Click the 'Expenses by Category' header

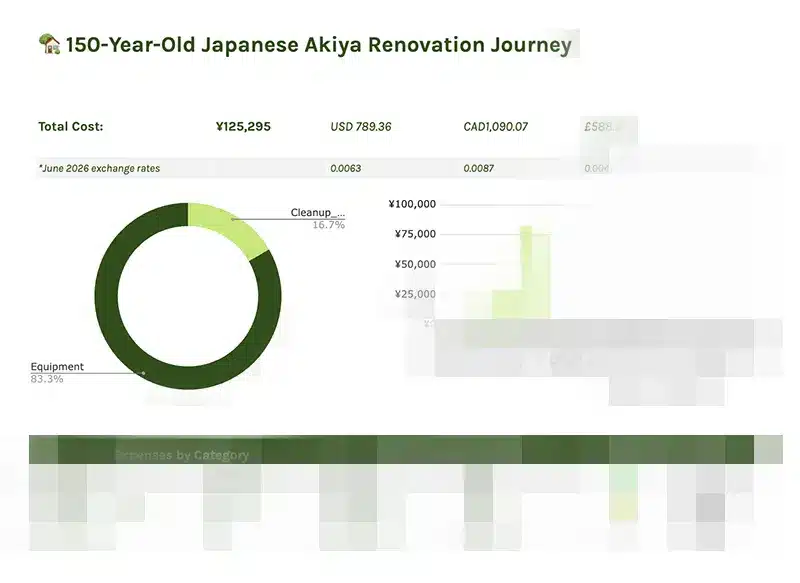pyautogui.click(x=182, y=455)
